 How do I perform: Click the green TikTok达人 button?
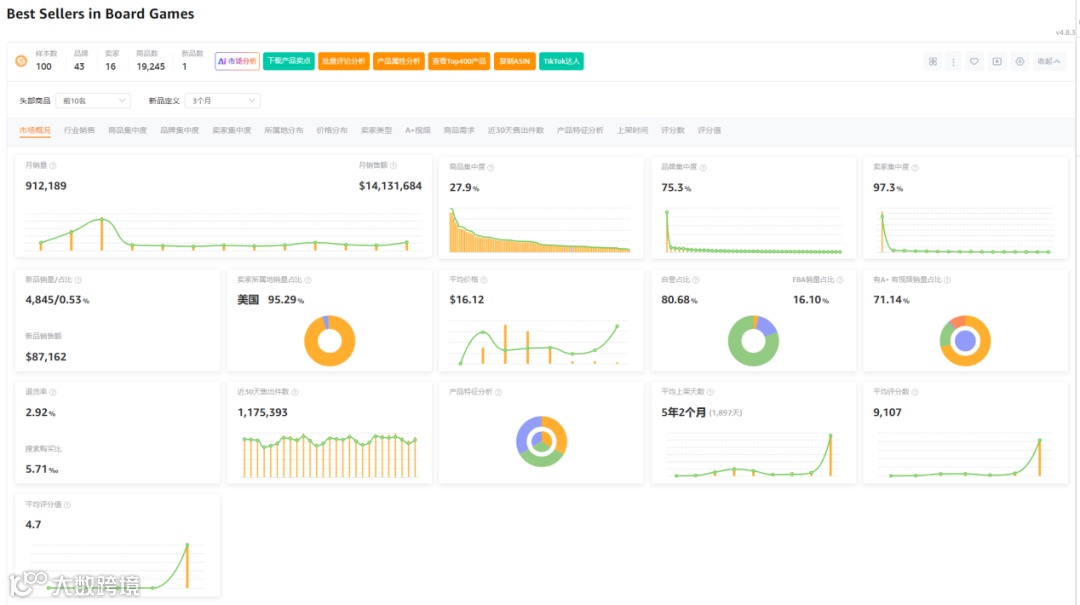click(561, 61)
